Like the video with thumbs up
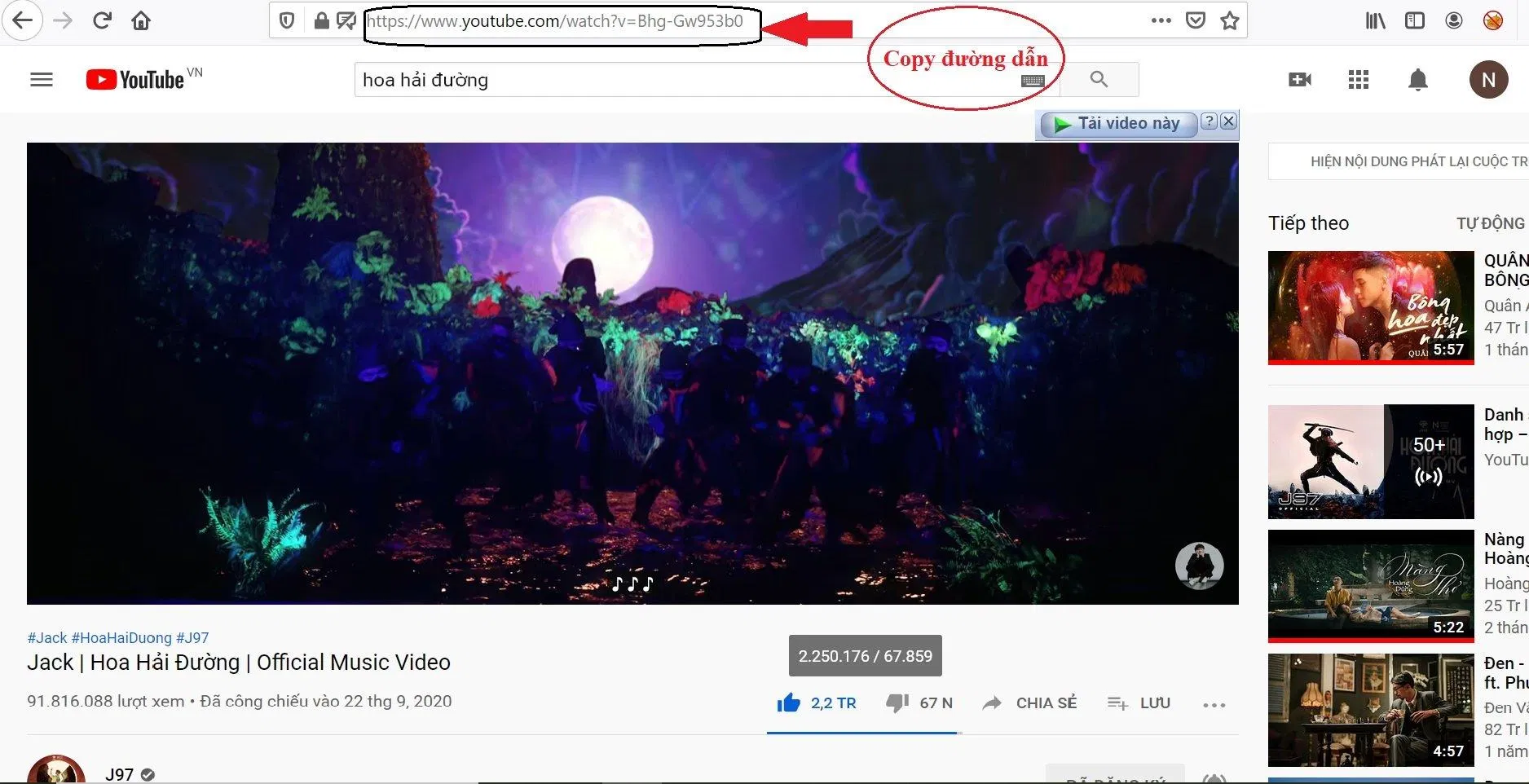The width and height of the screenshot is (1529, 784). pos(789,703)
